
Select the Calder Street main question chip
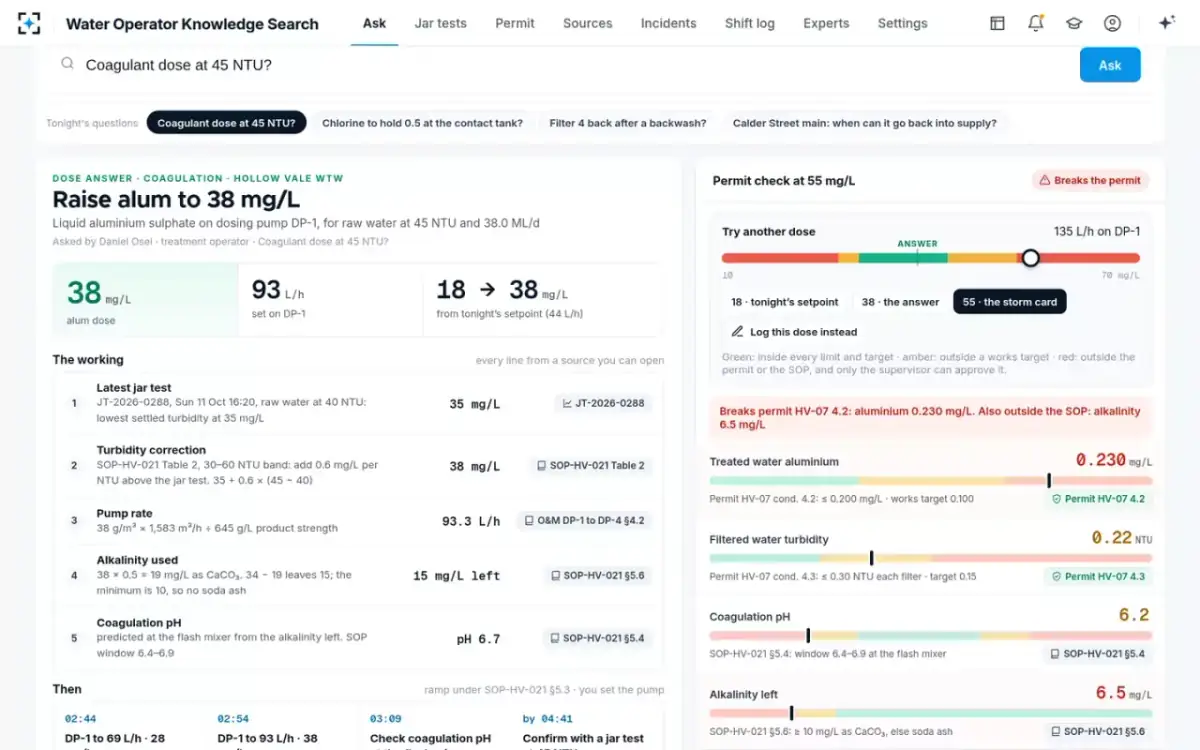point(865,123)
